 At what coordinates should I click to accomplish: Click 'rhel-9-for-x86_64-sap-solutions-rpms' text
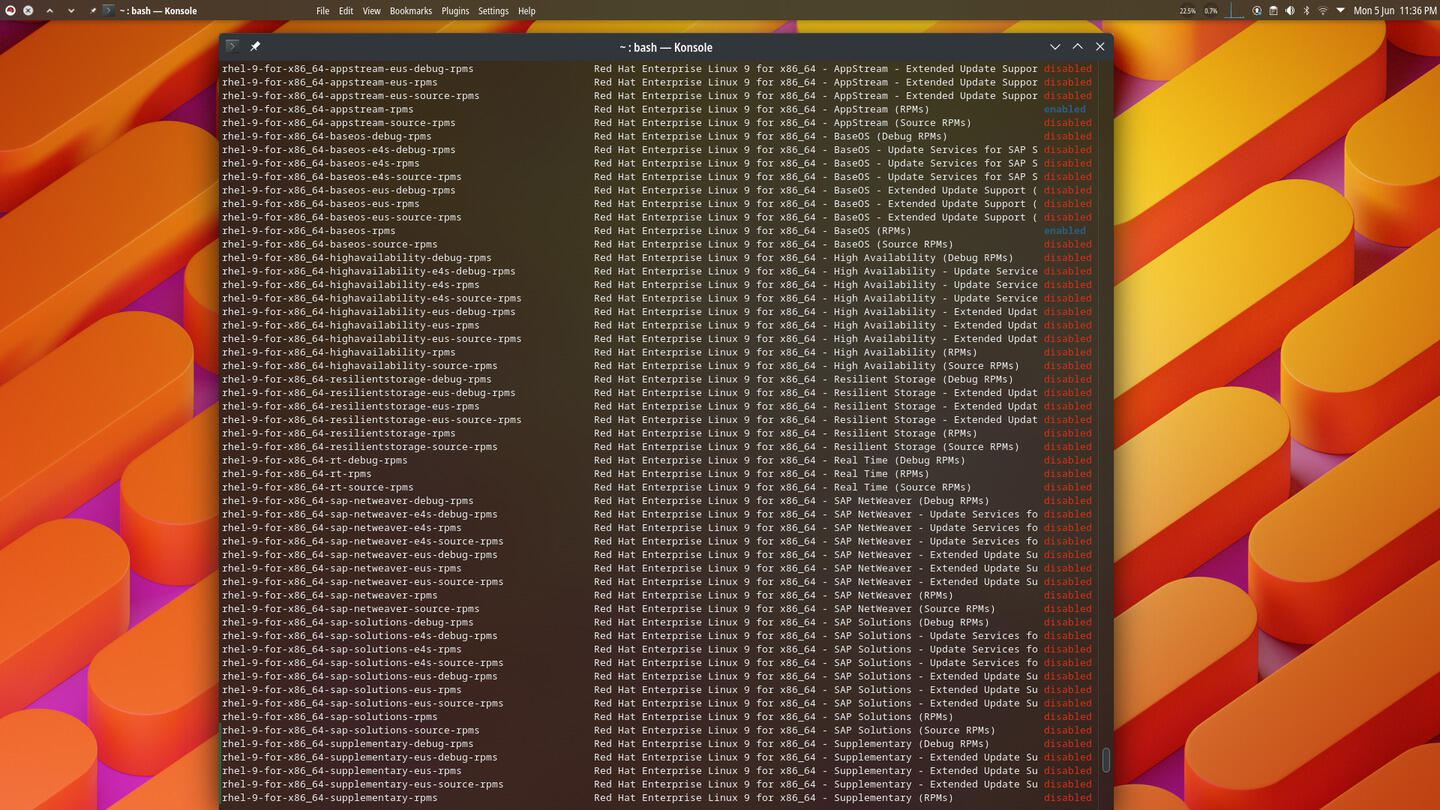point(330,717)
